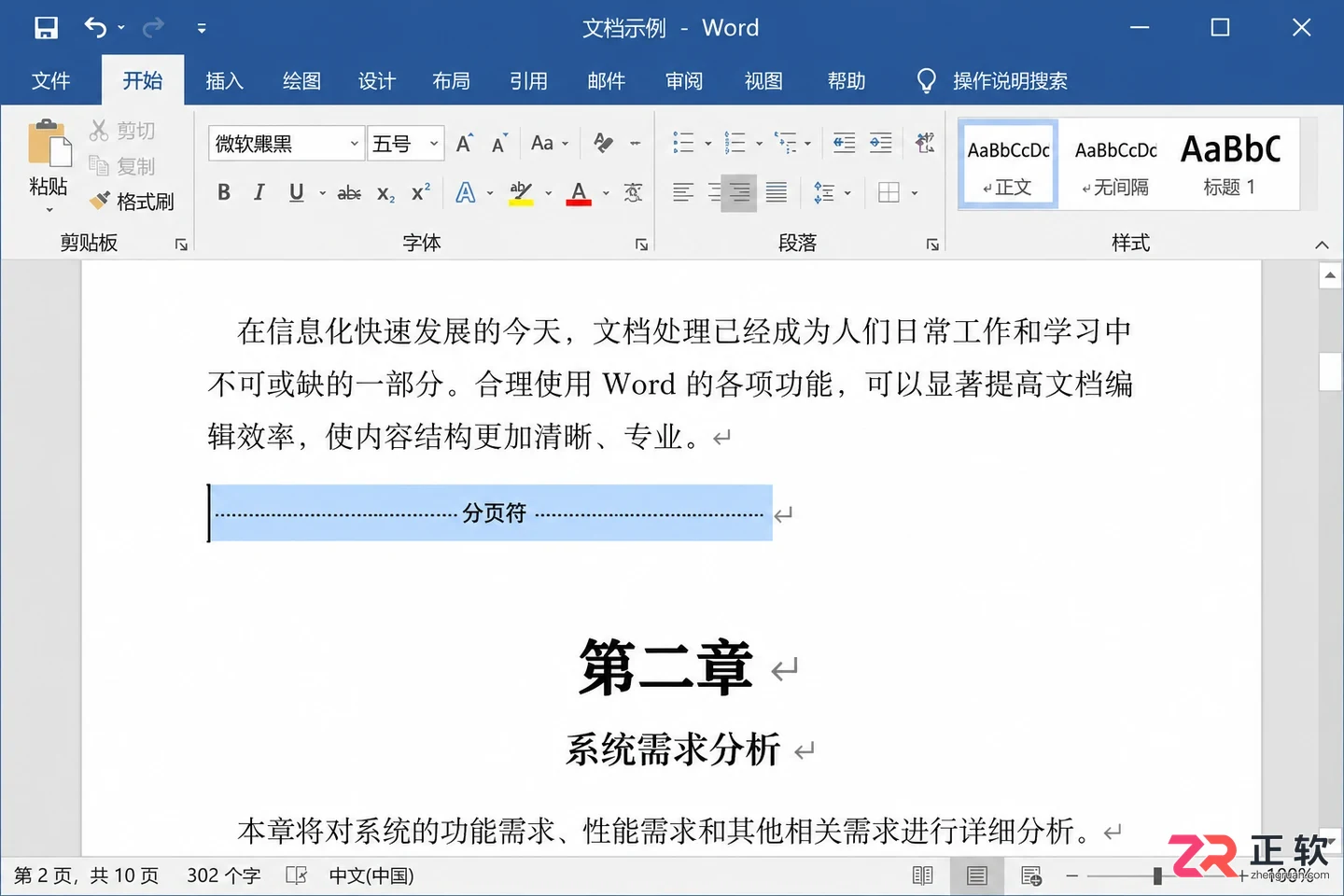Toggle bold formatting

tap(224, 192)
